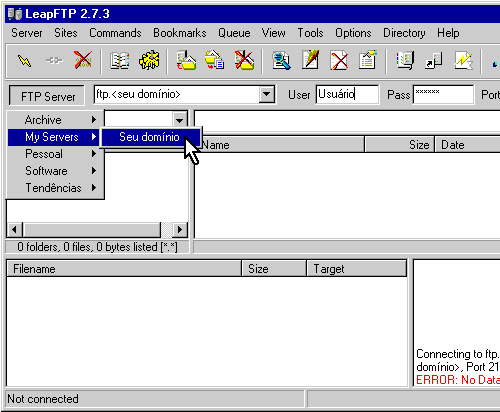Click the local pane left scroll arrow
500x412 pixels.
pyautogui.click(x=14, y=230)
